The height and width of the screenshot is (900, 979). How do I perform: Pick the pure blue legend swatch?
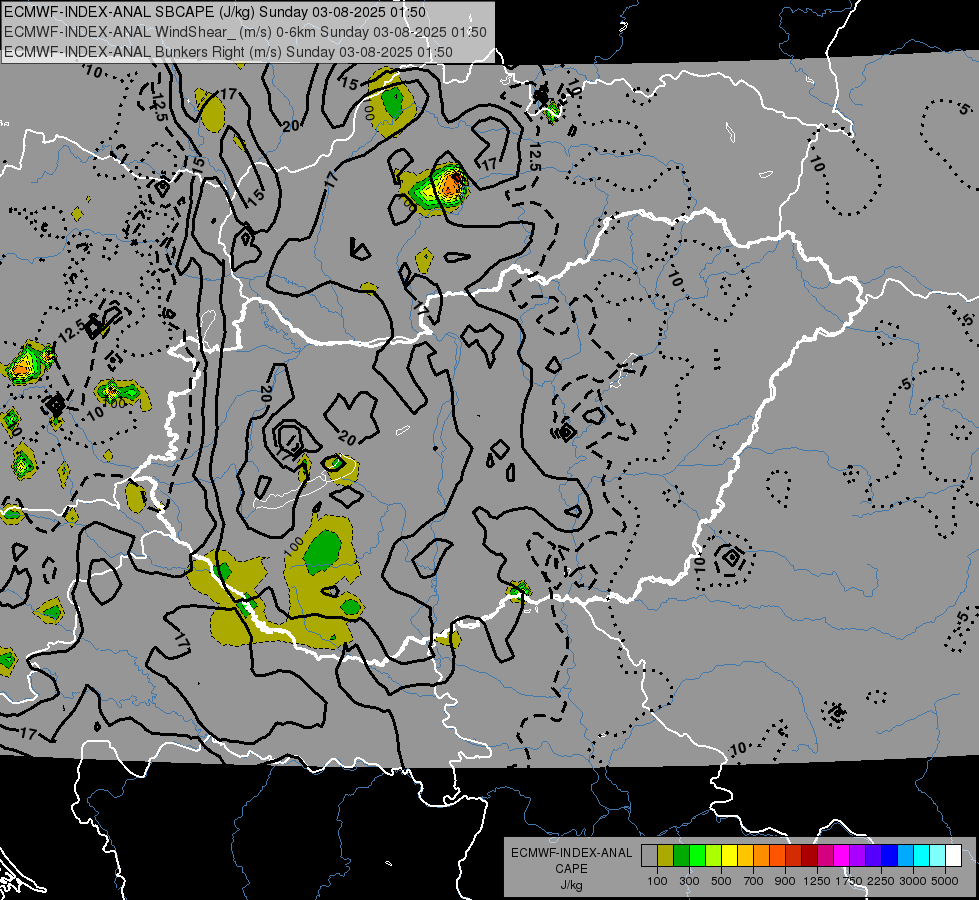pyautogui.click(x=889, y=856)
